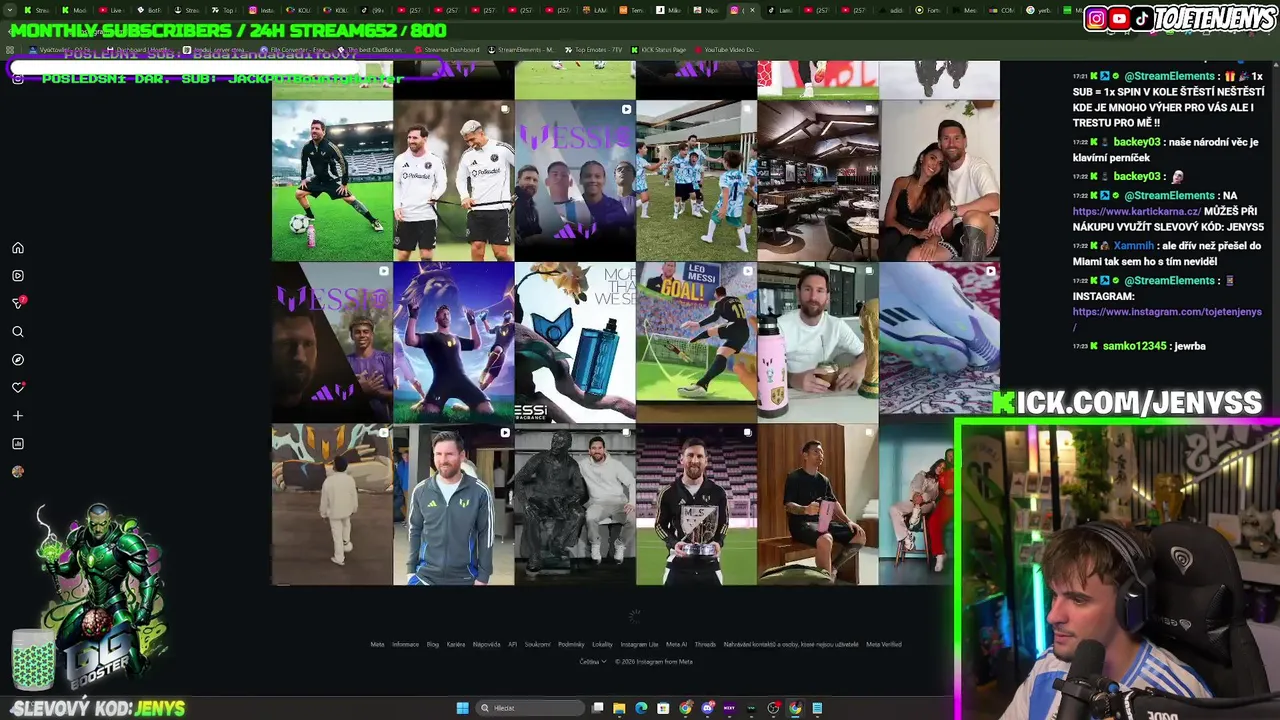Open Reels from the Instagram sidebar
Screen dimensions: 1280x720
point(18,276)
